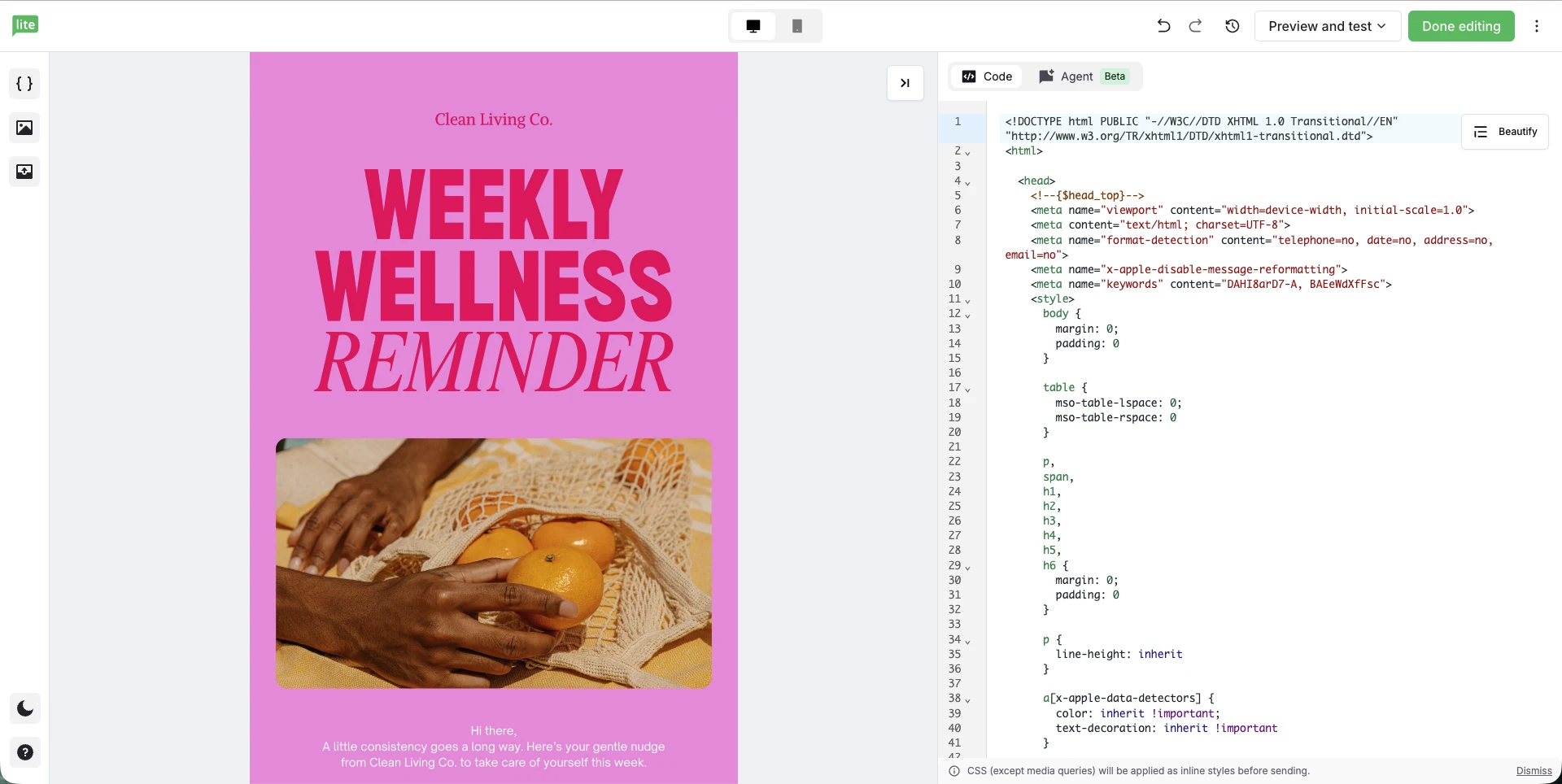The image size is (1562, 784).
Task: Collapse the style tag fold at line 11
Action: pyautogui.click(x=967, y=300)
